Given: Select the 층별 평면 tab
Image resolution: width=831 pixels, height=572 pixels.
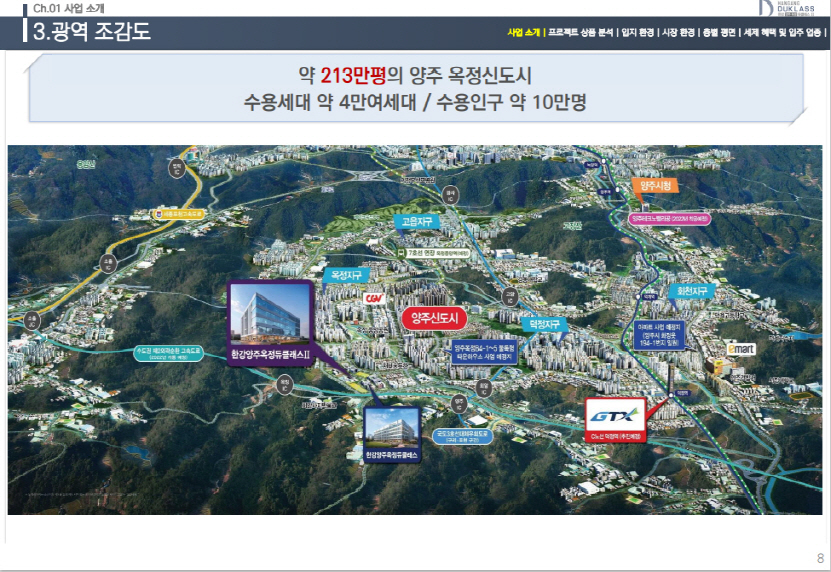Looking at the screenshot, I should (x=718, y=33).
